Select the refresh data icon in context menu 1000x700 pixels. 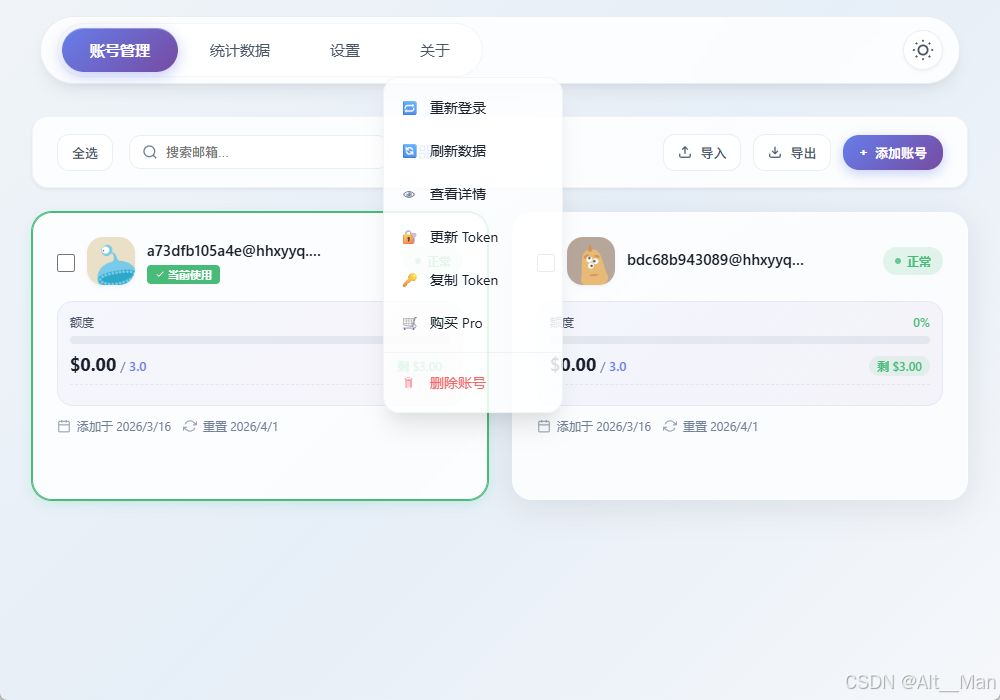point(409,151)
